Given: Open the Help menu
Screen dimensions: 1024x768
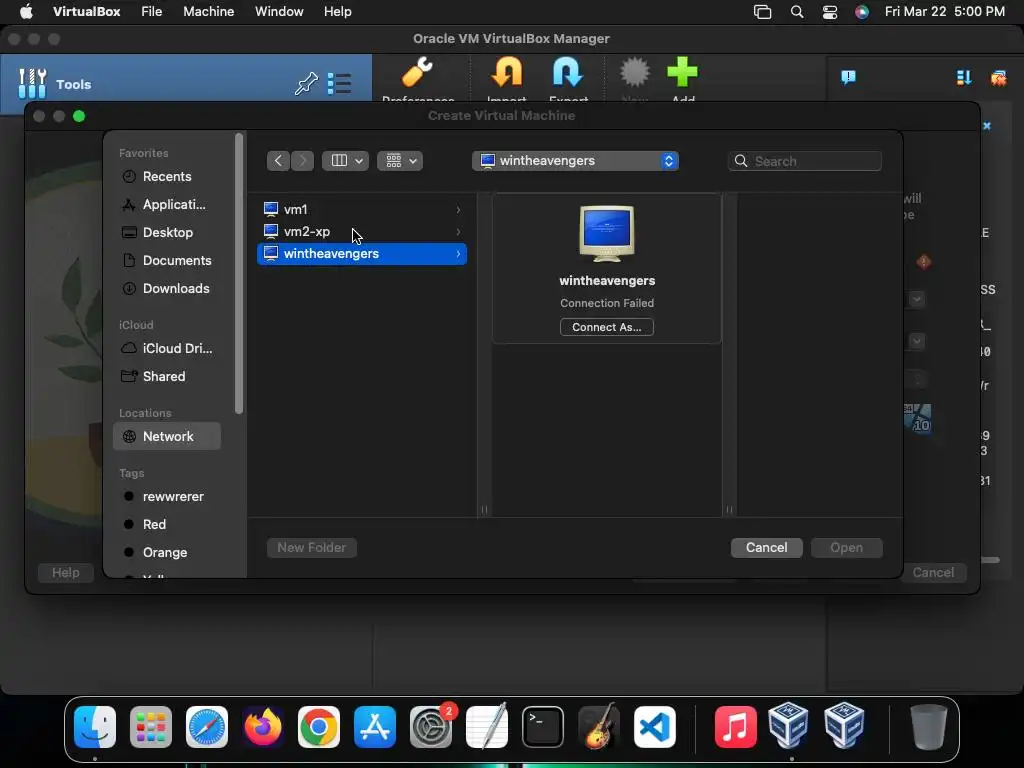Looking at the screenshot, I should point(338,12).
